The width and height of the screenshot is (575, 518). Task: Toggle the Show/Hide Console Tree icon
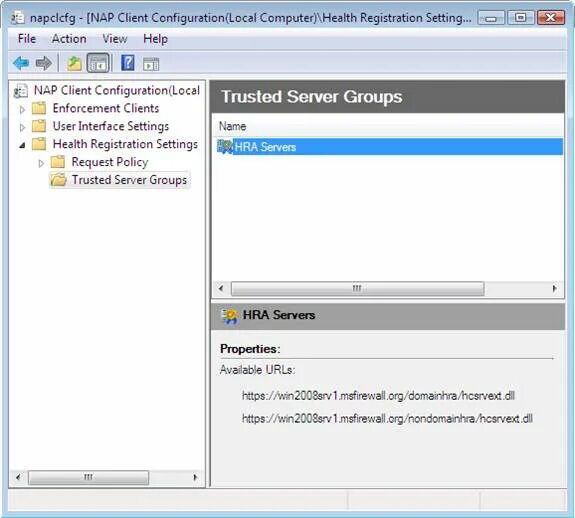(x=98, y=63)
